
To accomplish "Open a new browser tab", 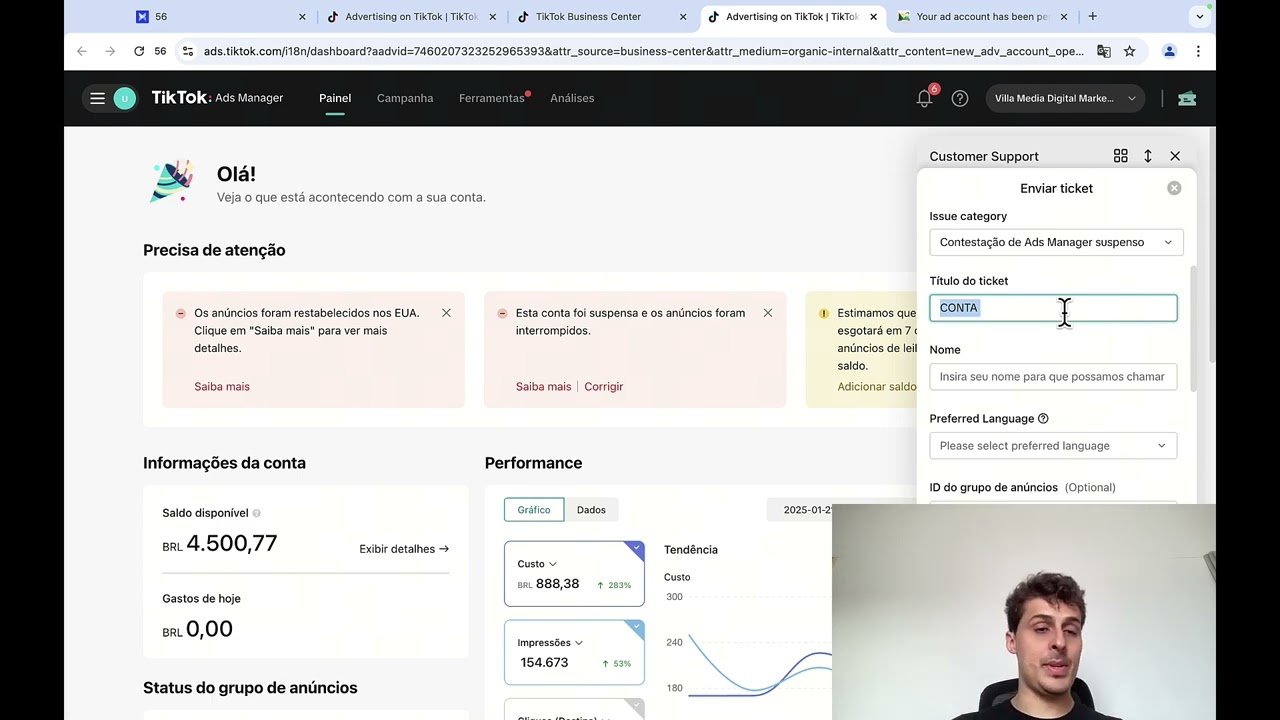I will [1092, 16].
